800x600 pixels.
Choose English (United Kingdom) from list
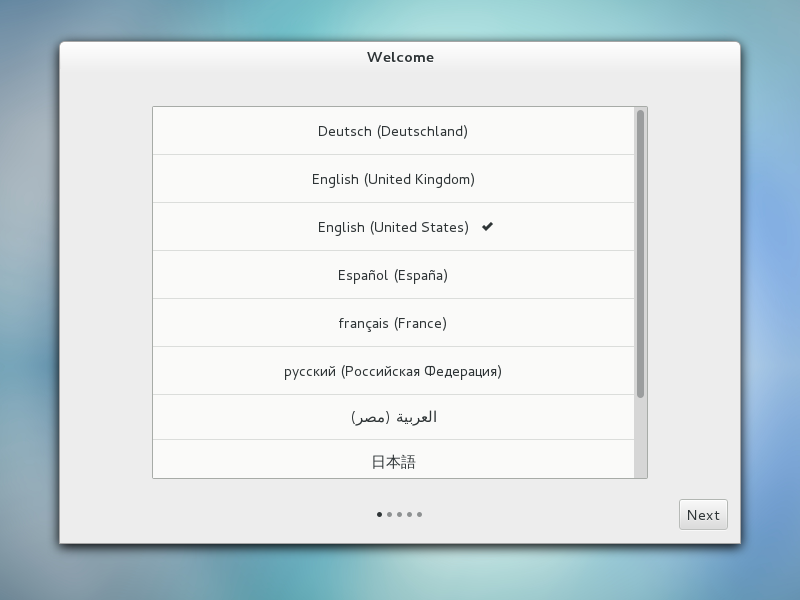[x=393, y=179]
